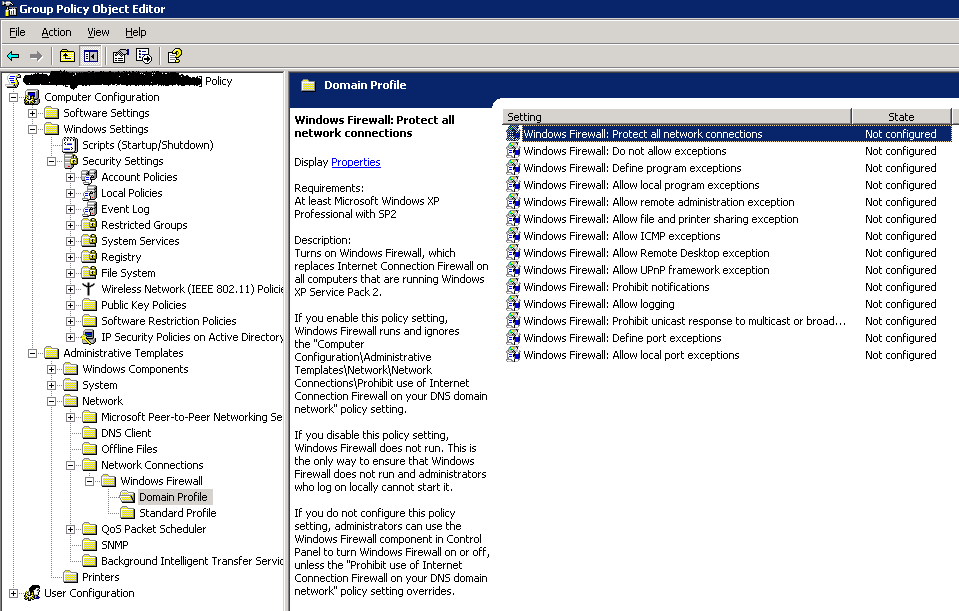The width and height of the screenshot is (959, 611).
Task: Click the Security Settings icon
Action: coord(70,161)
